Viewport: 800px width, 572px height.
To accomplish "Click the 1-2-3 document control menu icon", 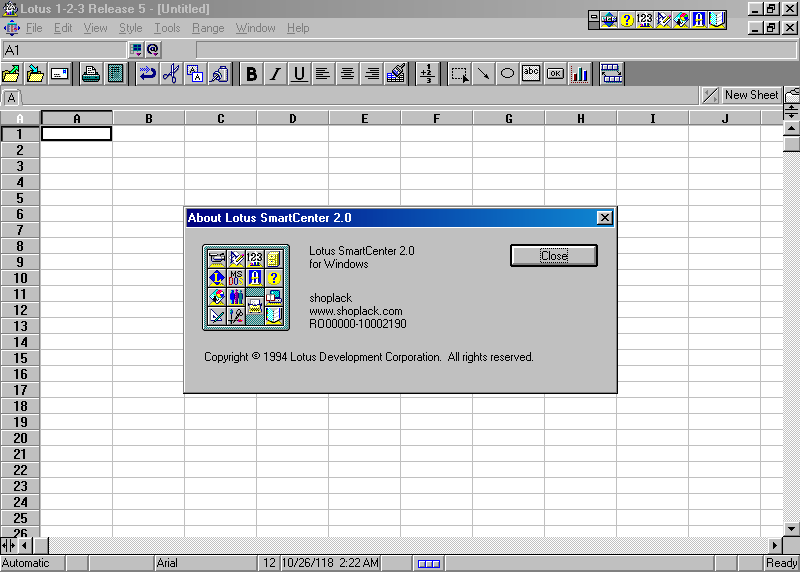I will (x=11, y=28).
